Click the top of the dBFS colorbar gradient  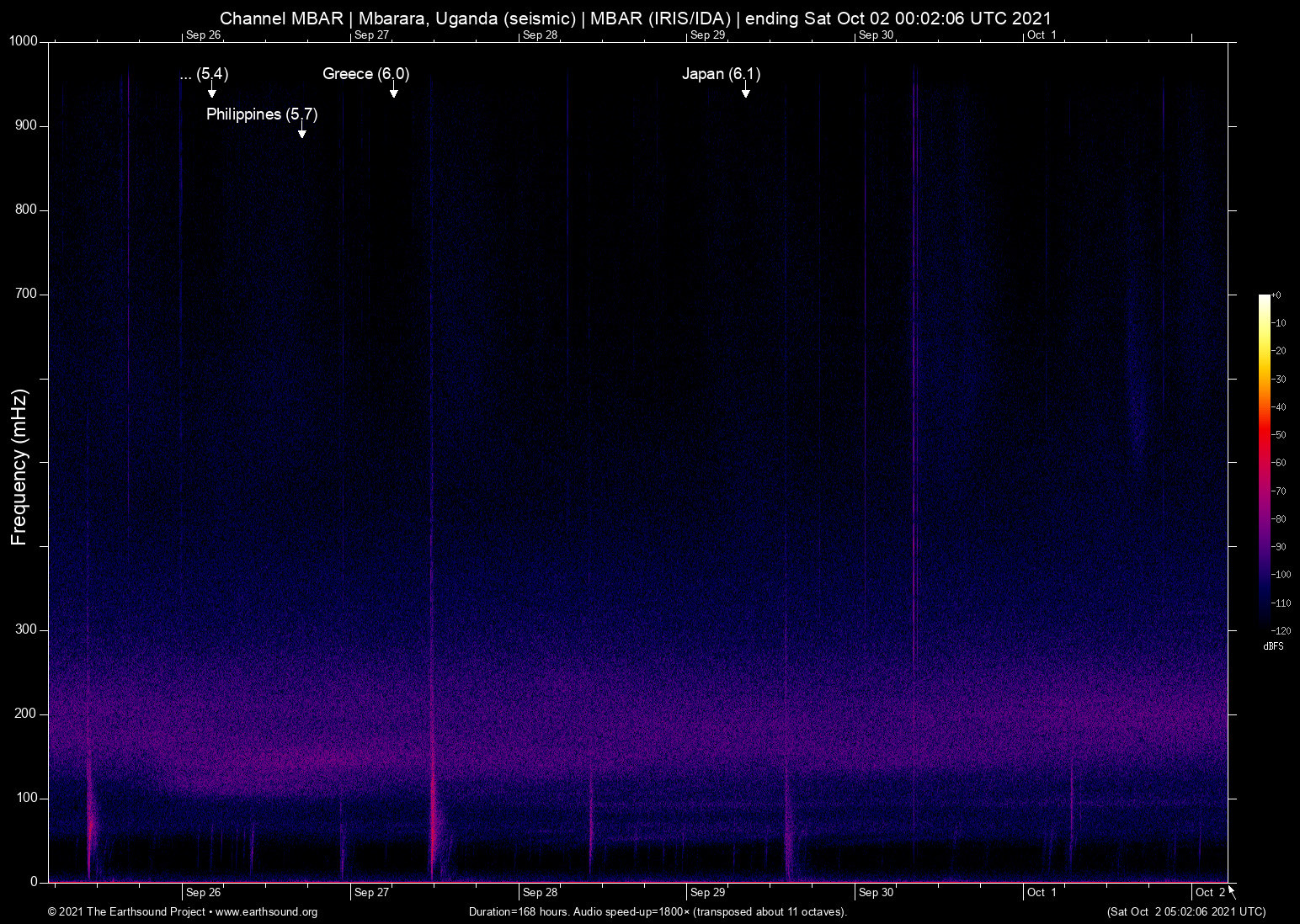[1263, 296]
